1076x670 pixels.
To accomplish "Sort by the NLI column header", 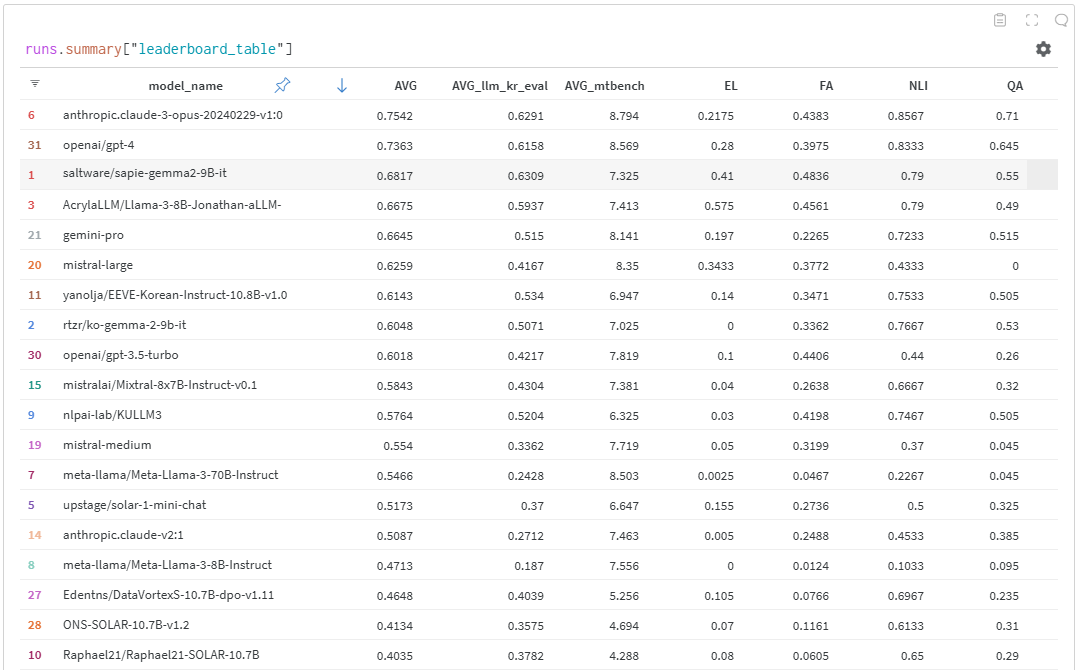I will tap(918, 85).
